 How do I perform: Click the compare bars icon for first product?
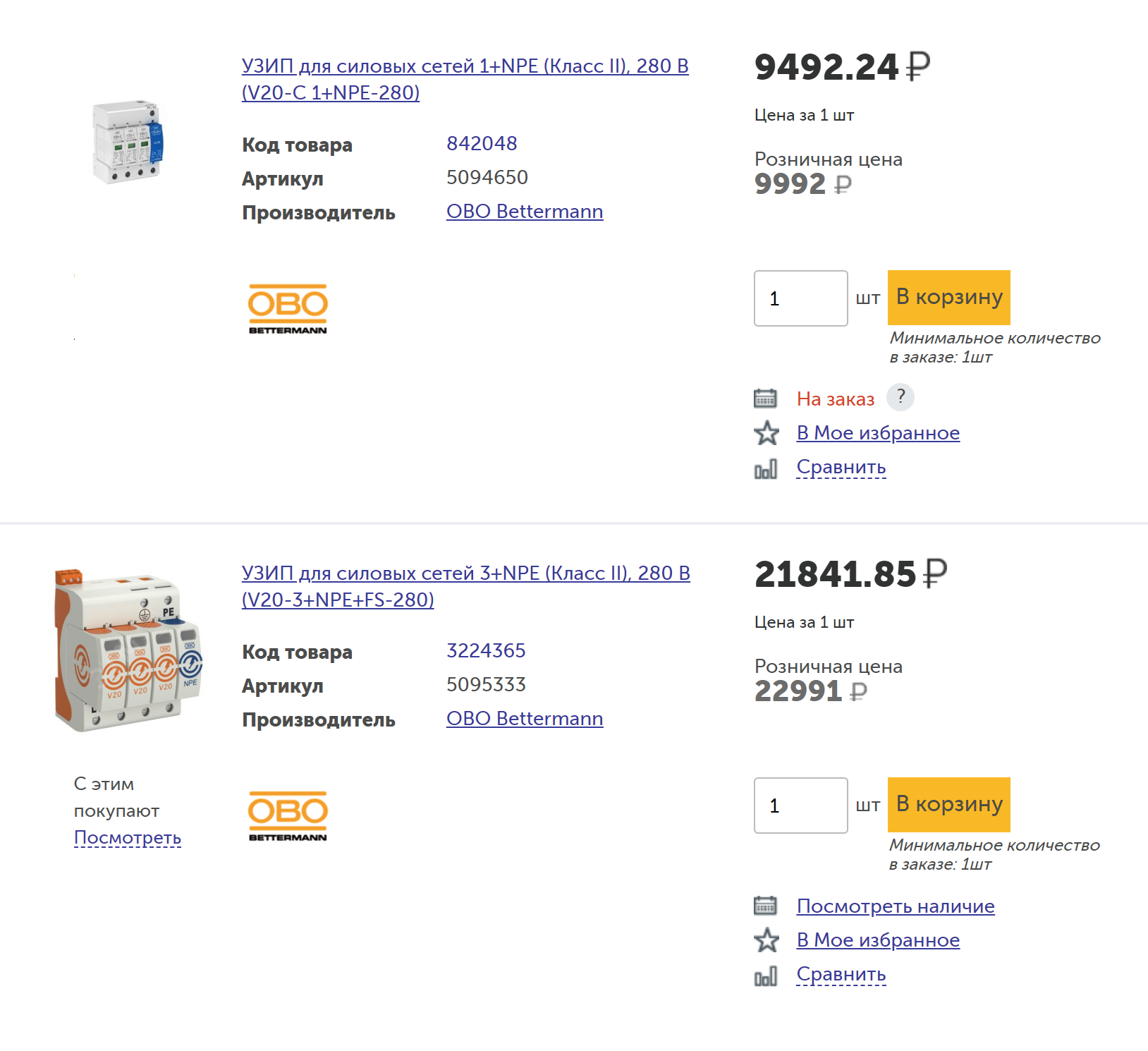pos(766,468)
